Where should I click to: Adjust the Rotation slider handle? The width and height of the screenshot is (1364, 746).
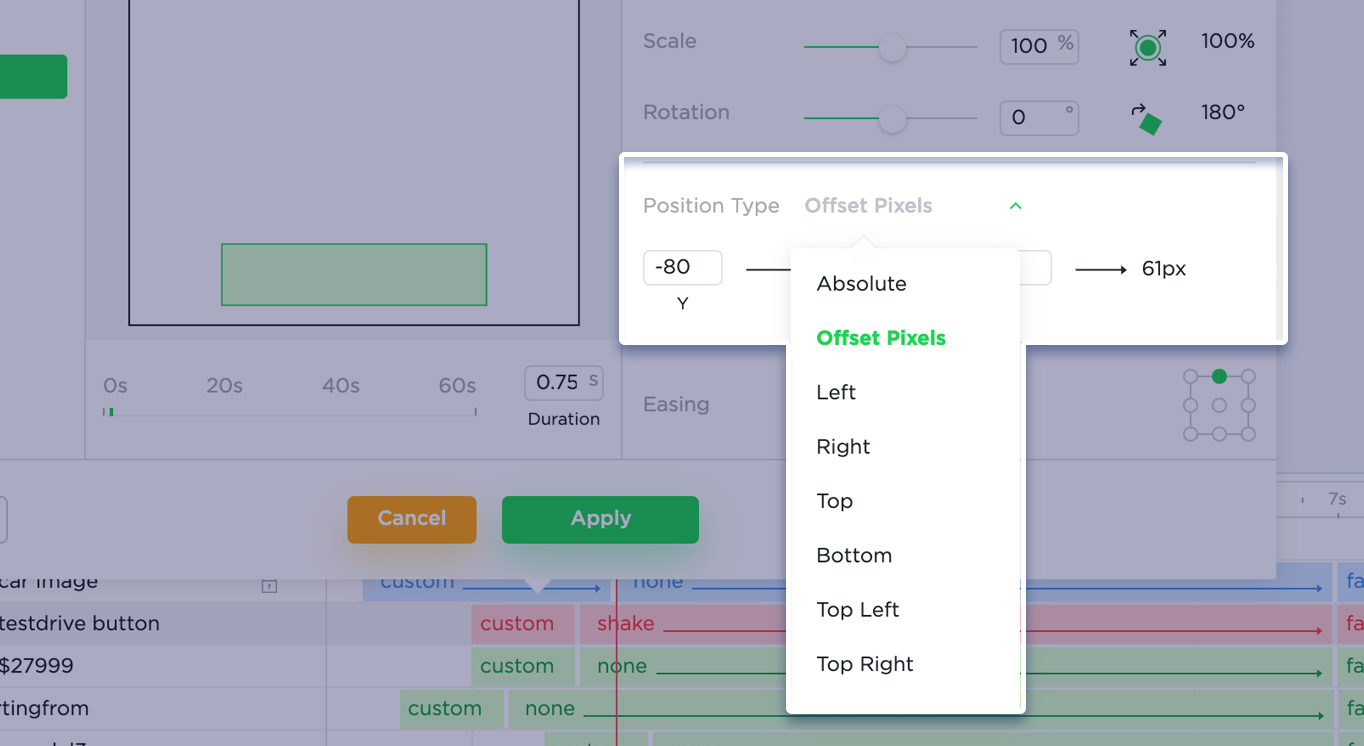(892, 119)
